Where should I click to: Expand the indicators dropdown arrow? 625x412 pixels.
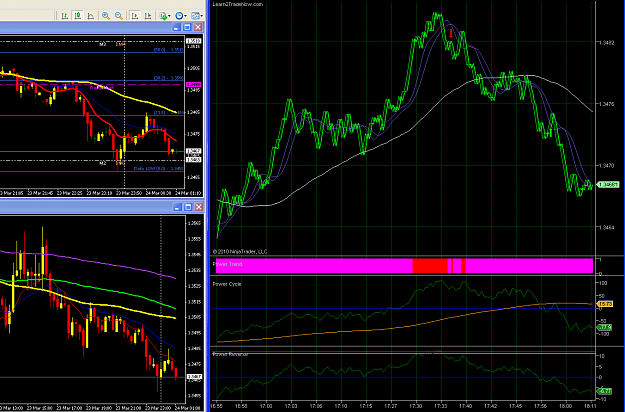coord(169,16)
